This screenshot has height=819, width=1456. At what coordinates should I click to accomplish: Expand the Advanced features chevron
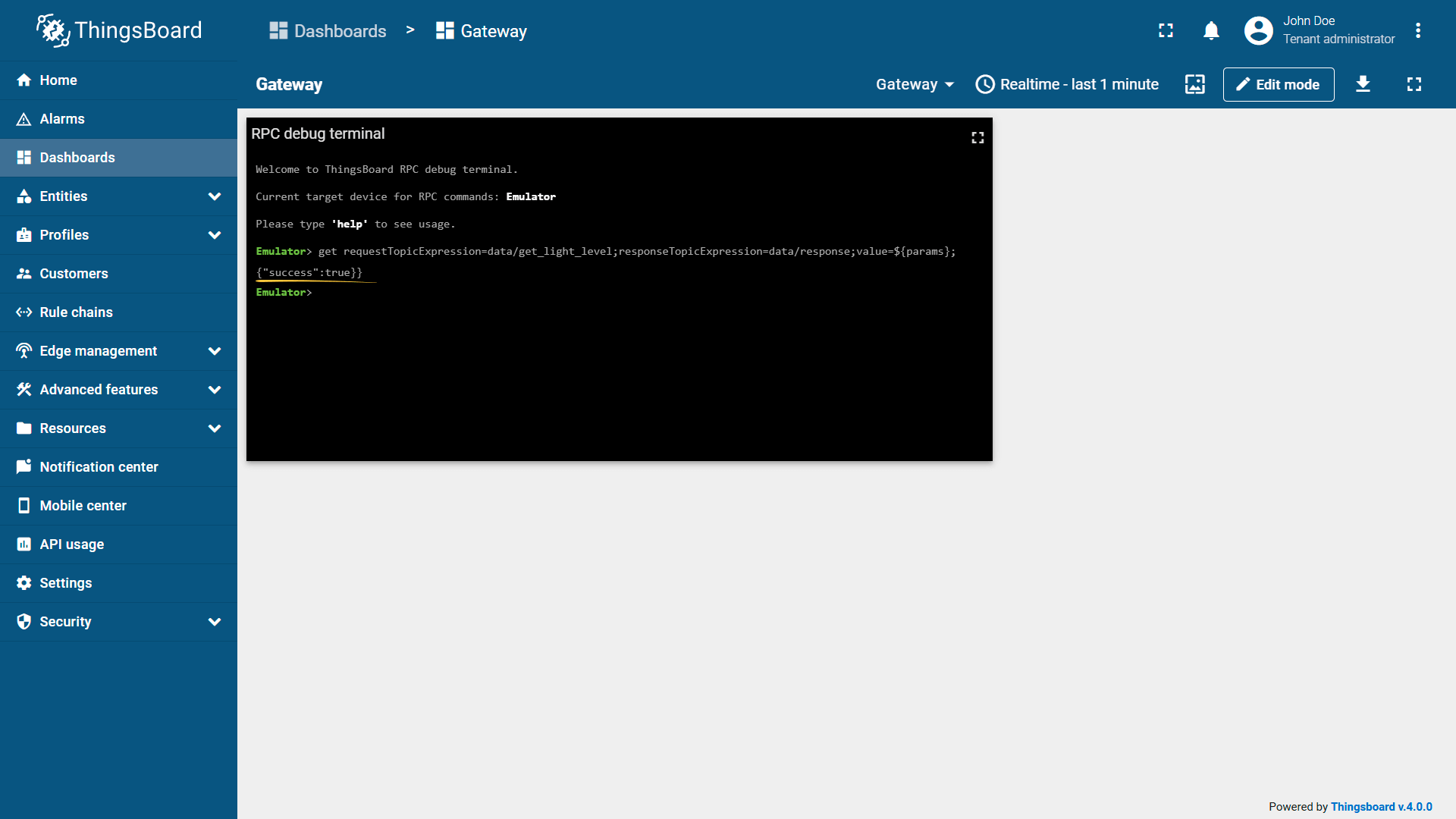coord(215,390)
